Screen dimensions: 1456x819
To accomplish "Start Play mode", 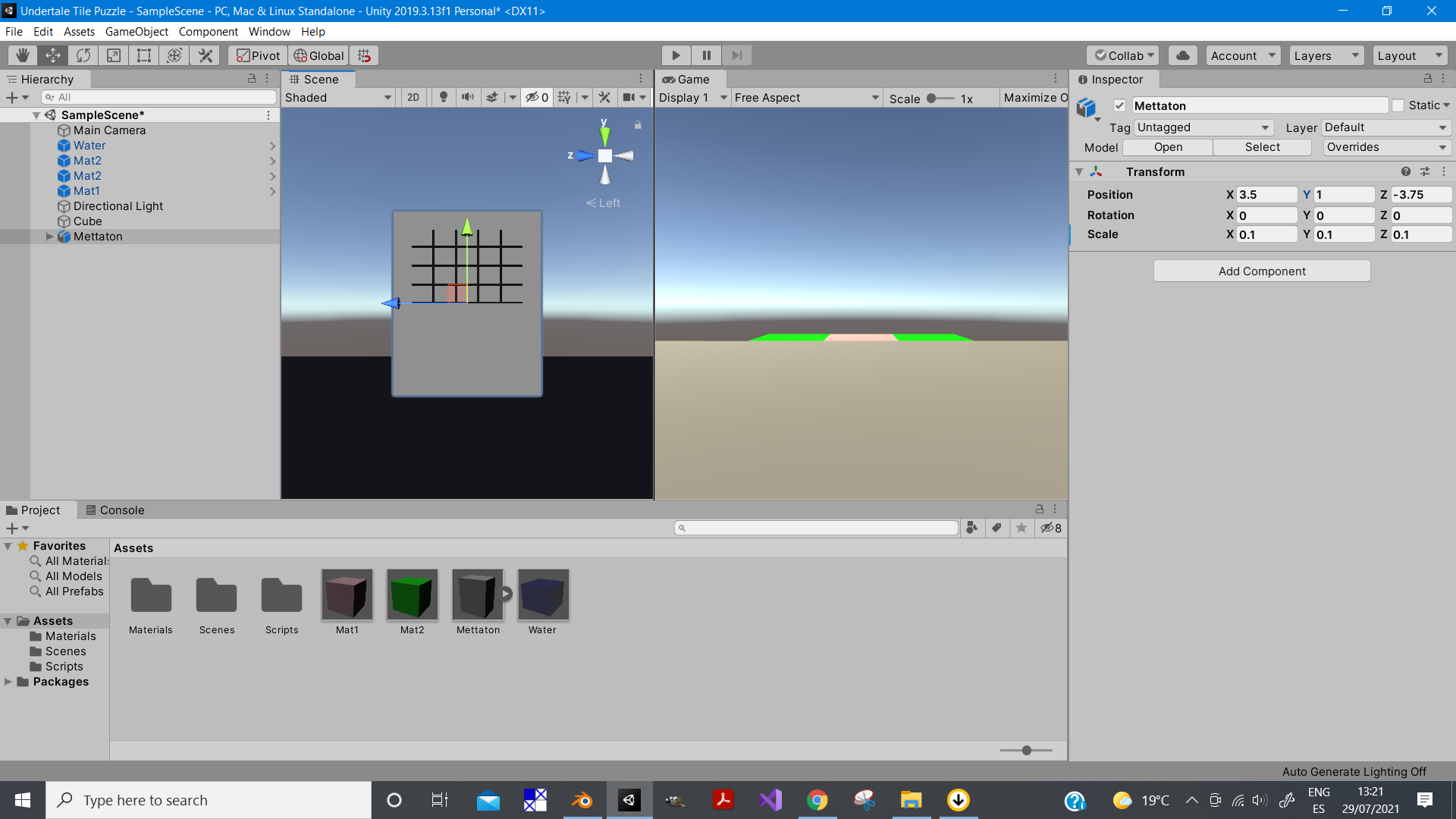I will [x=676, y=55].
